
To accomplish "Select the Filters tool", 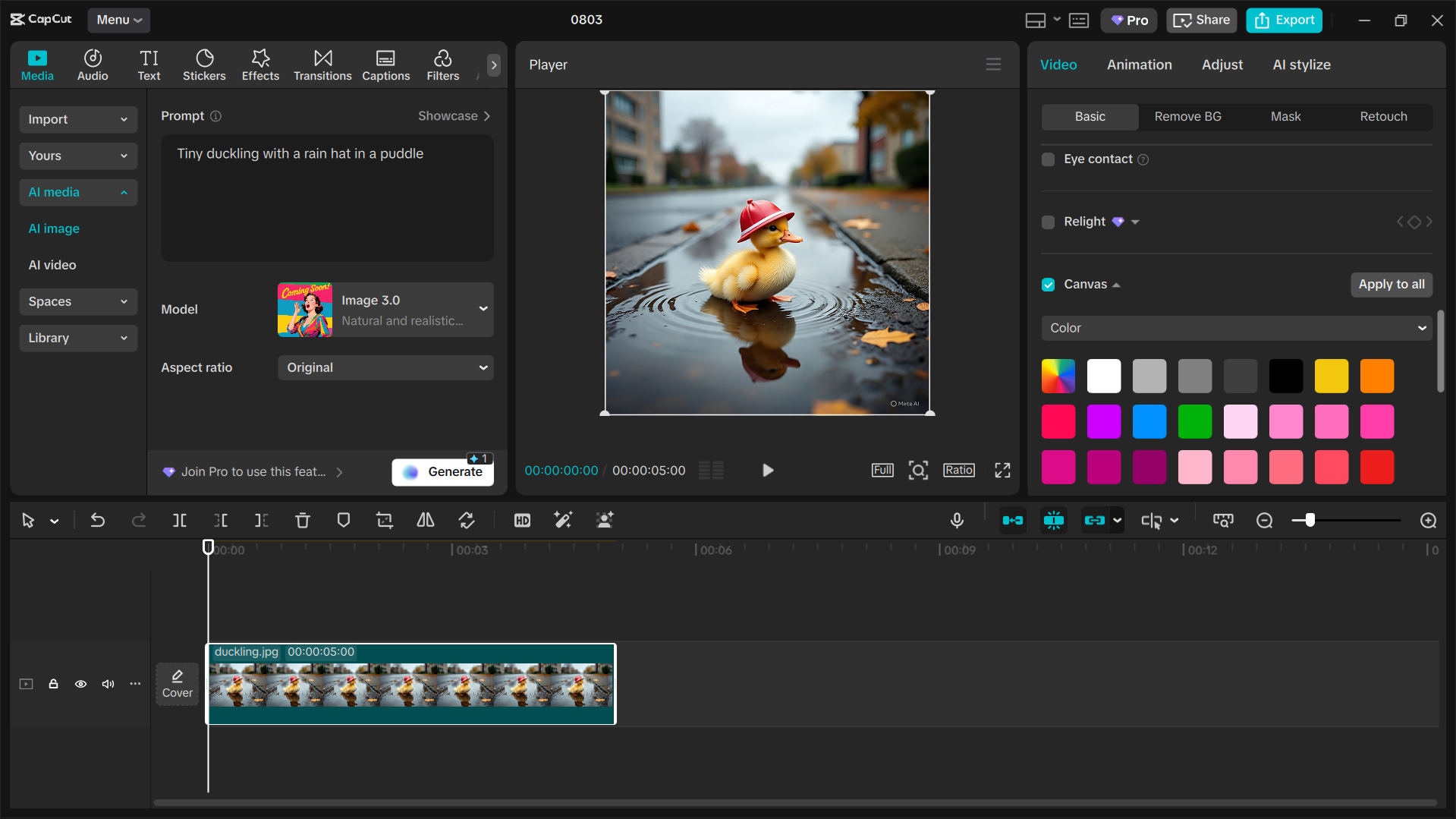I will 442,65.
